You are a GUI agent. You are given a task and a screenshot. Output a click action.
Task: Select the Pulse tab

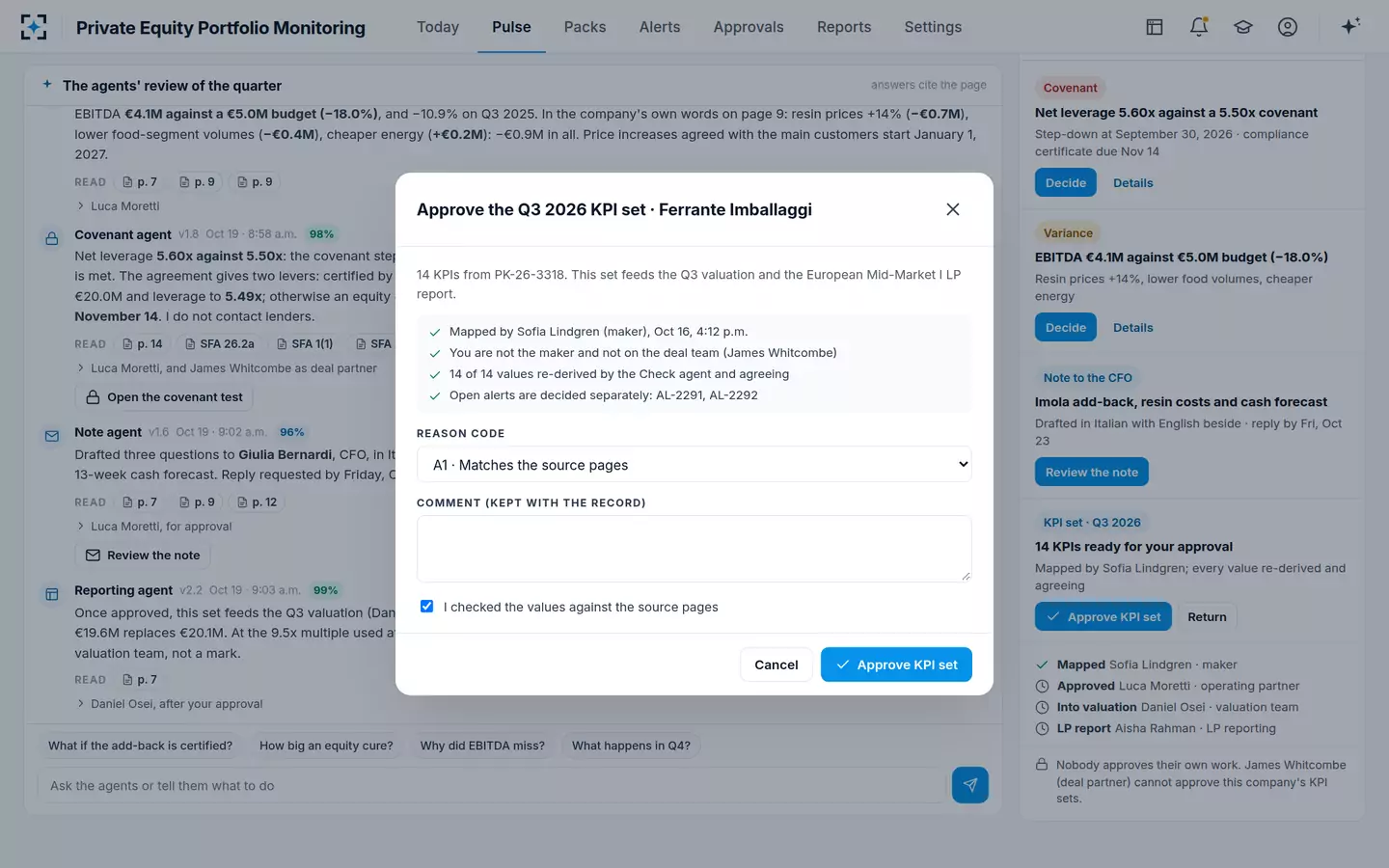click(x=511, y=27)
